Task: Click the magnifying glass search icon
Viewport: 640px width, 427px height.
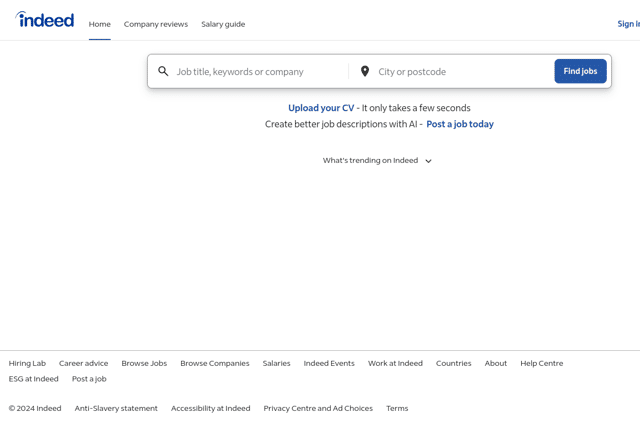Action: coord(163,71)
